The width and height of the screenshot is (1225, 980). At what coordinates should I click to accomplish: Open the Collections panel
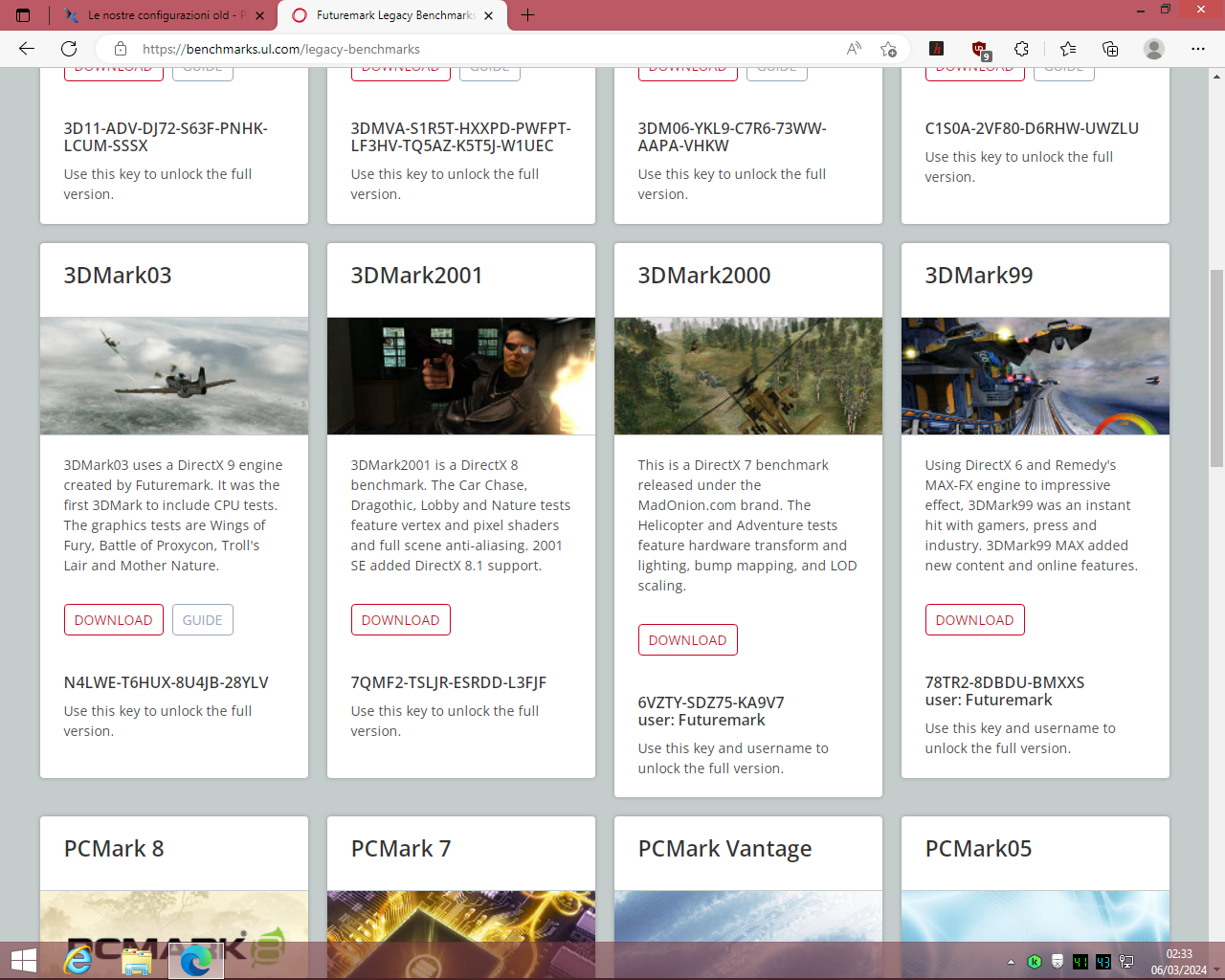click(1110, 49)
